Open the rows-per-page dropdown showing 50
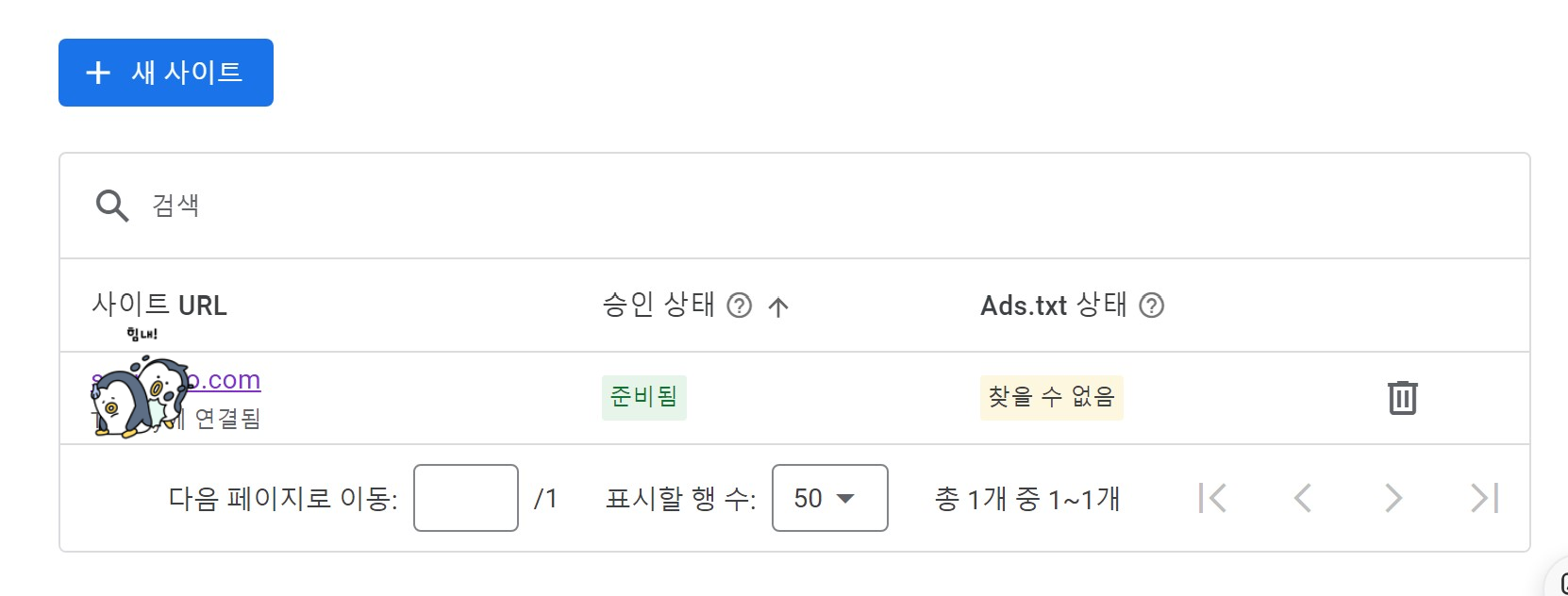The image size is (1568, 596). pyautogui.click(x=828, y=497)
